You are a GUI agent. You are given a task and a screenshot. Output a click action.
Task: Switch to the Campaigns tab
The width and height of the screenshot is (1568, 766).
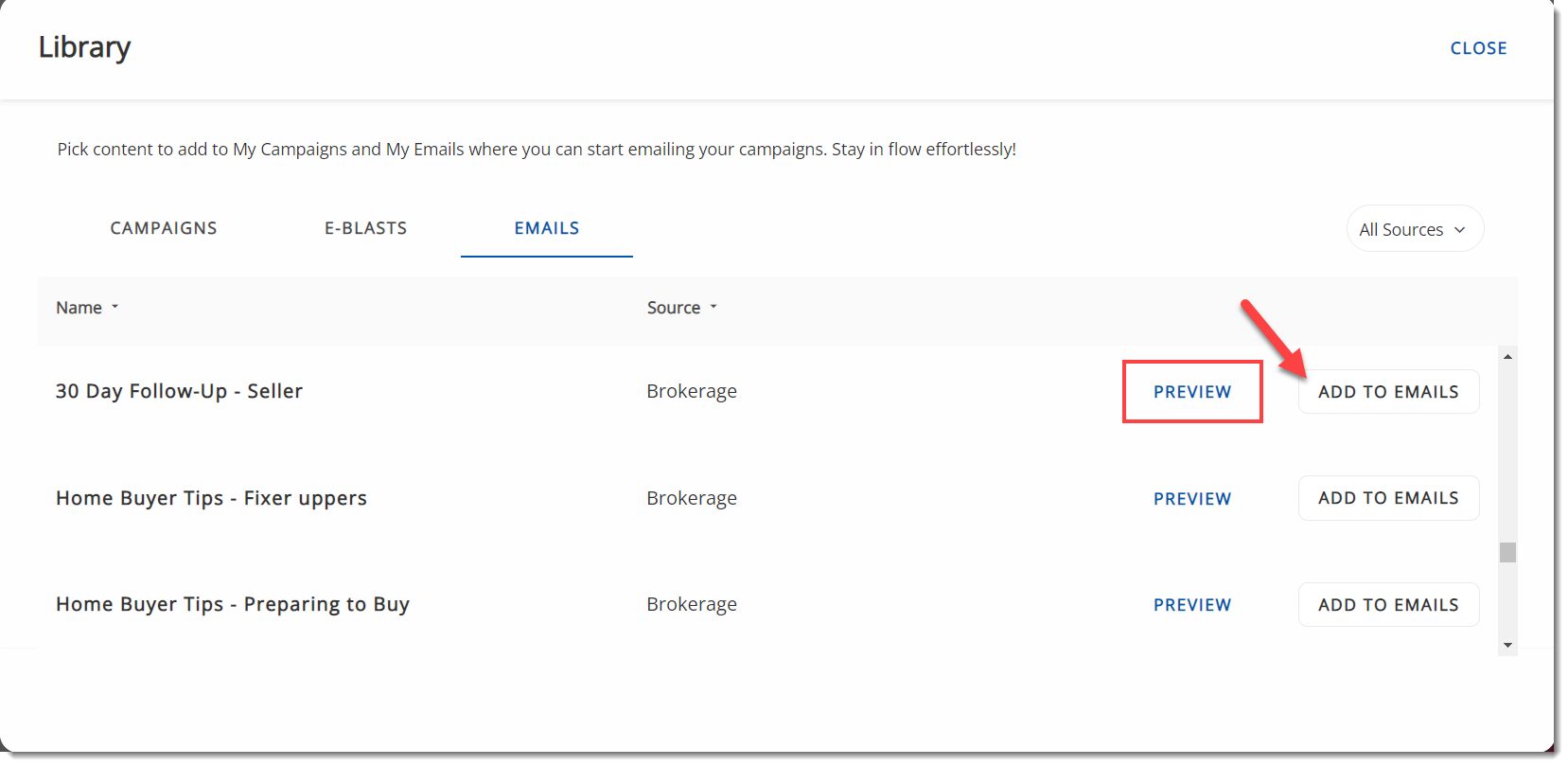point(164,228)
